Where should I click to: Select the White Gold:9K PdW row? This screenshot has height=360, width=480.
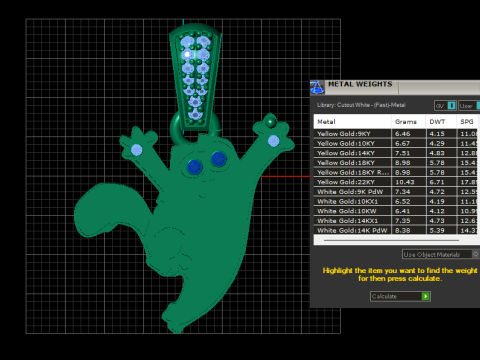(396, 192)
